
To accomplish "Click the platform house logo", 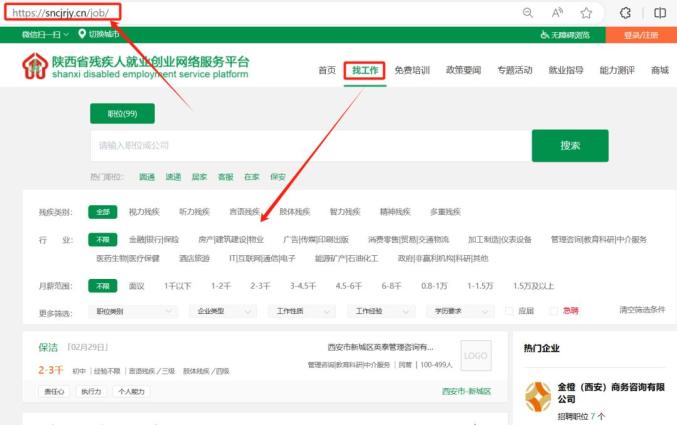I will (35, 67).
